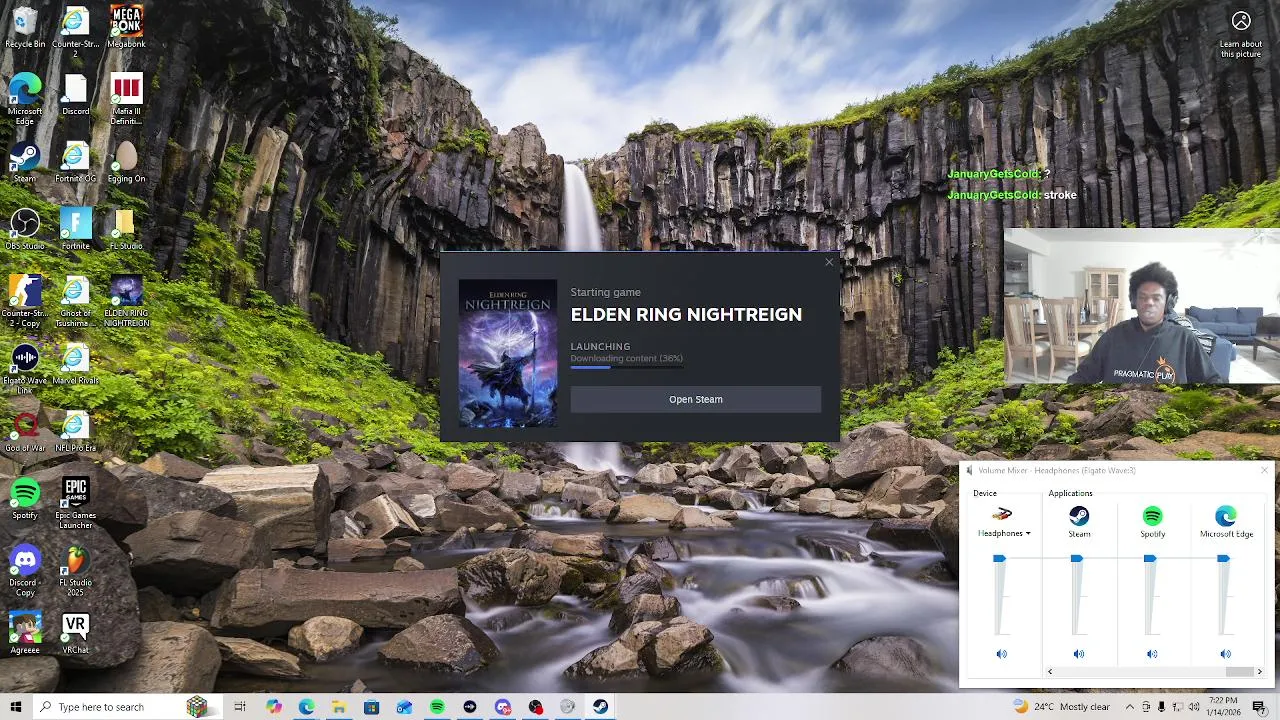Open File Explorer from the taskbar

[339, 707]
